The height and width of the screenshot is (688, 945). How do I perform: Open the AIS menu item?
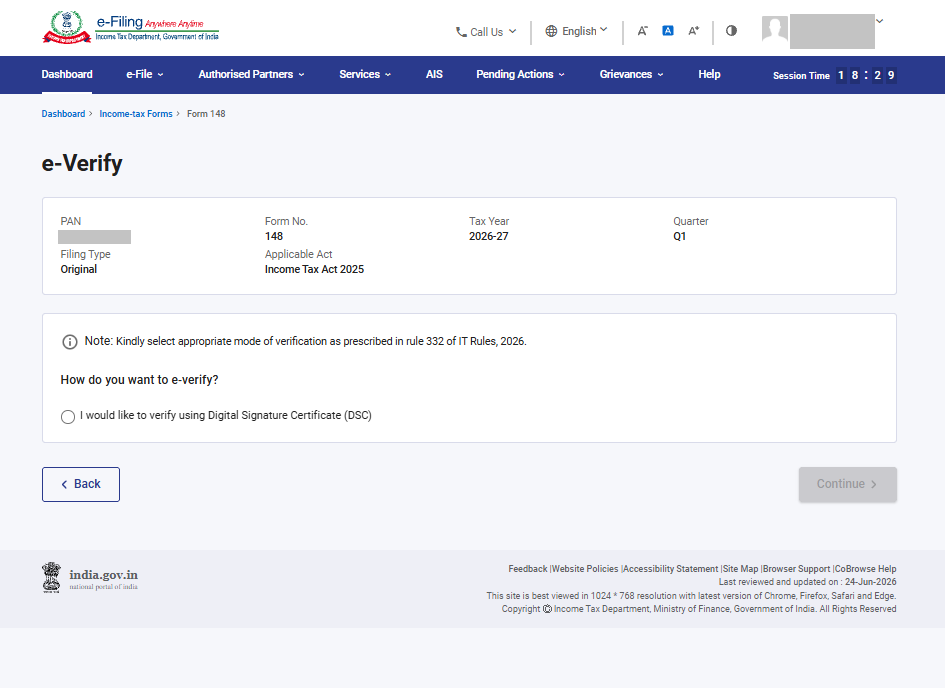434,74
